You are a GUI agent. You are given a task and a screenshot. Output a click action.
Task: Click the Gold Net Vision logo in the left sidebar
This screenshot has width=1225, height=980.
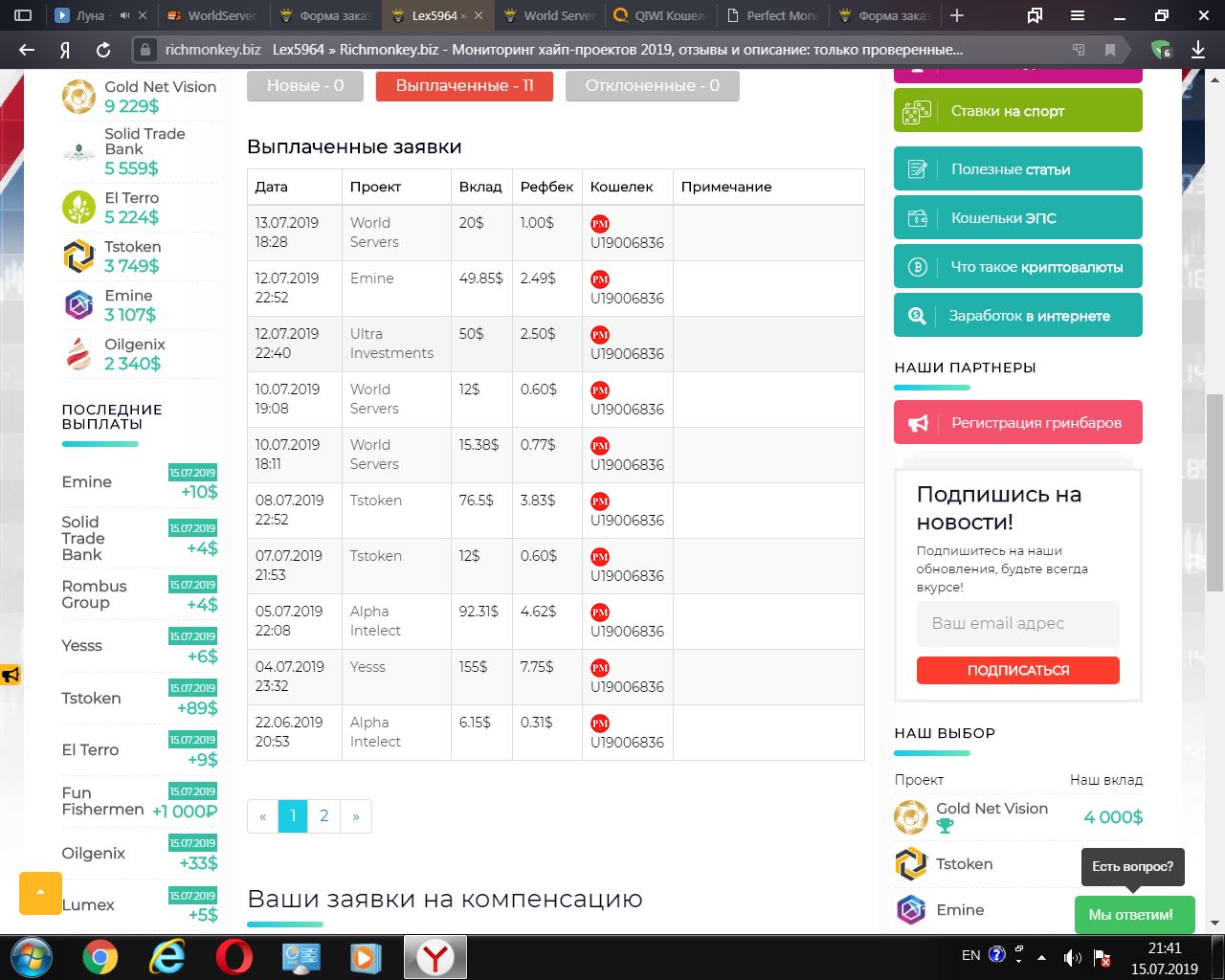[78, 97]
